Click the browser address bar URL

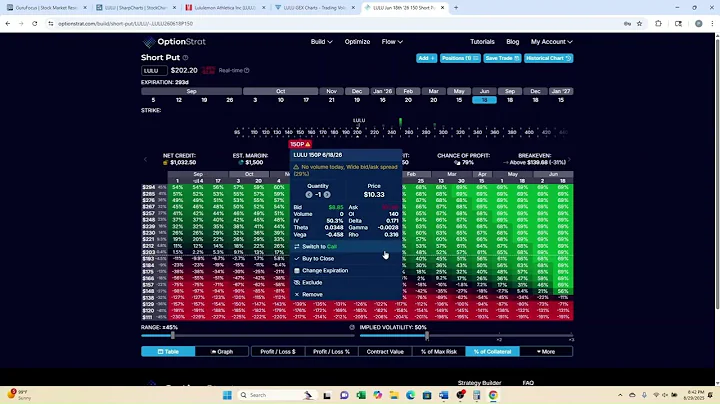(x=125, y=23)
